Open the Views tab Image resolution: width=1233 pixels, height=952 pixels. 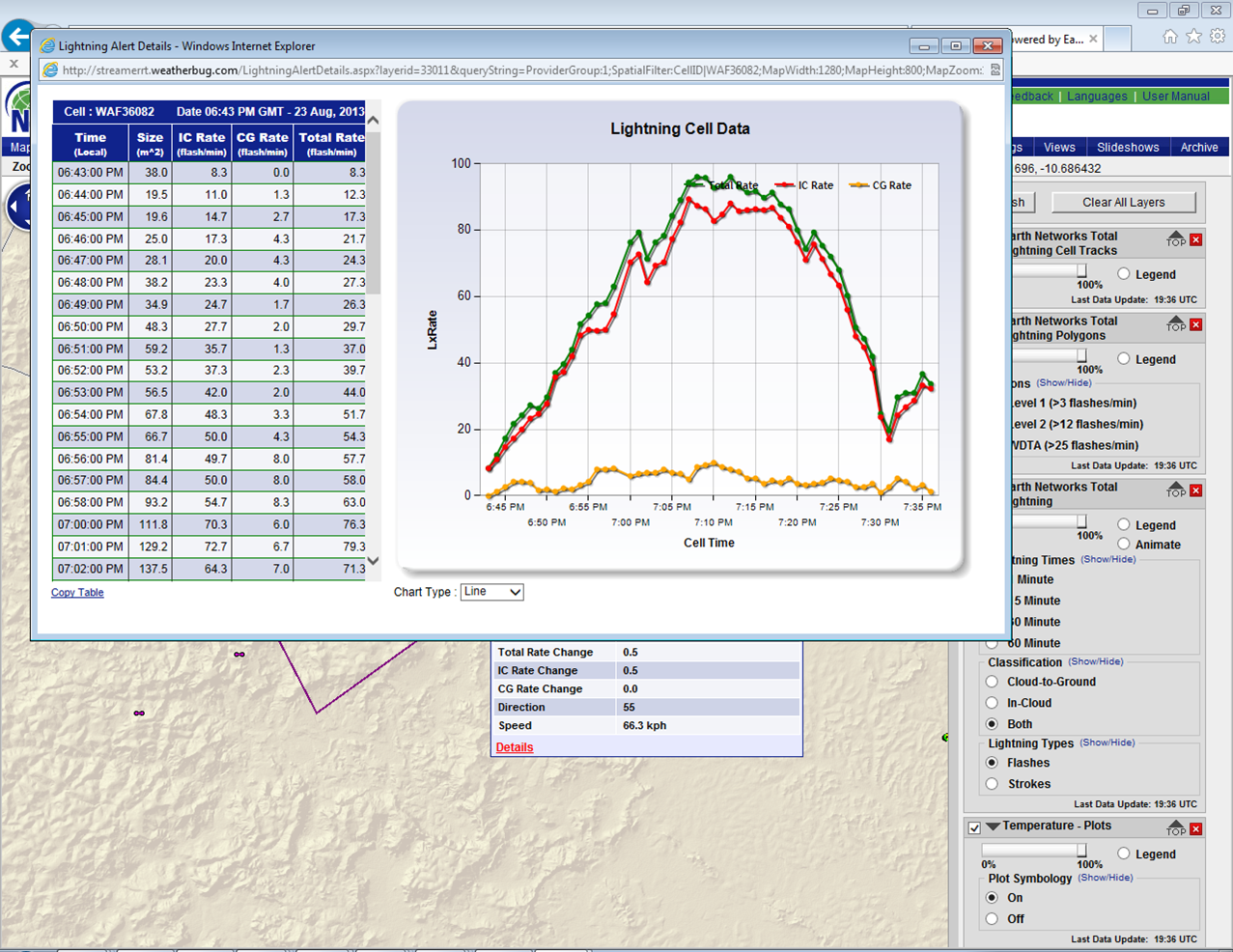[x=1059, y=148]
